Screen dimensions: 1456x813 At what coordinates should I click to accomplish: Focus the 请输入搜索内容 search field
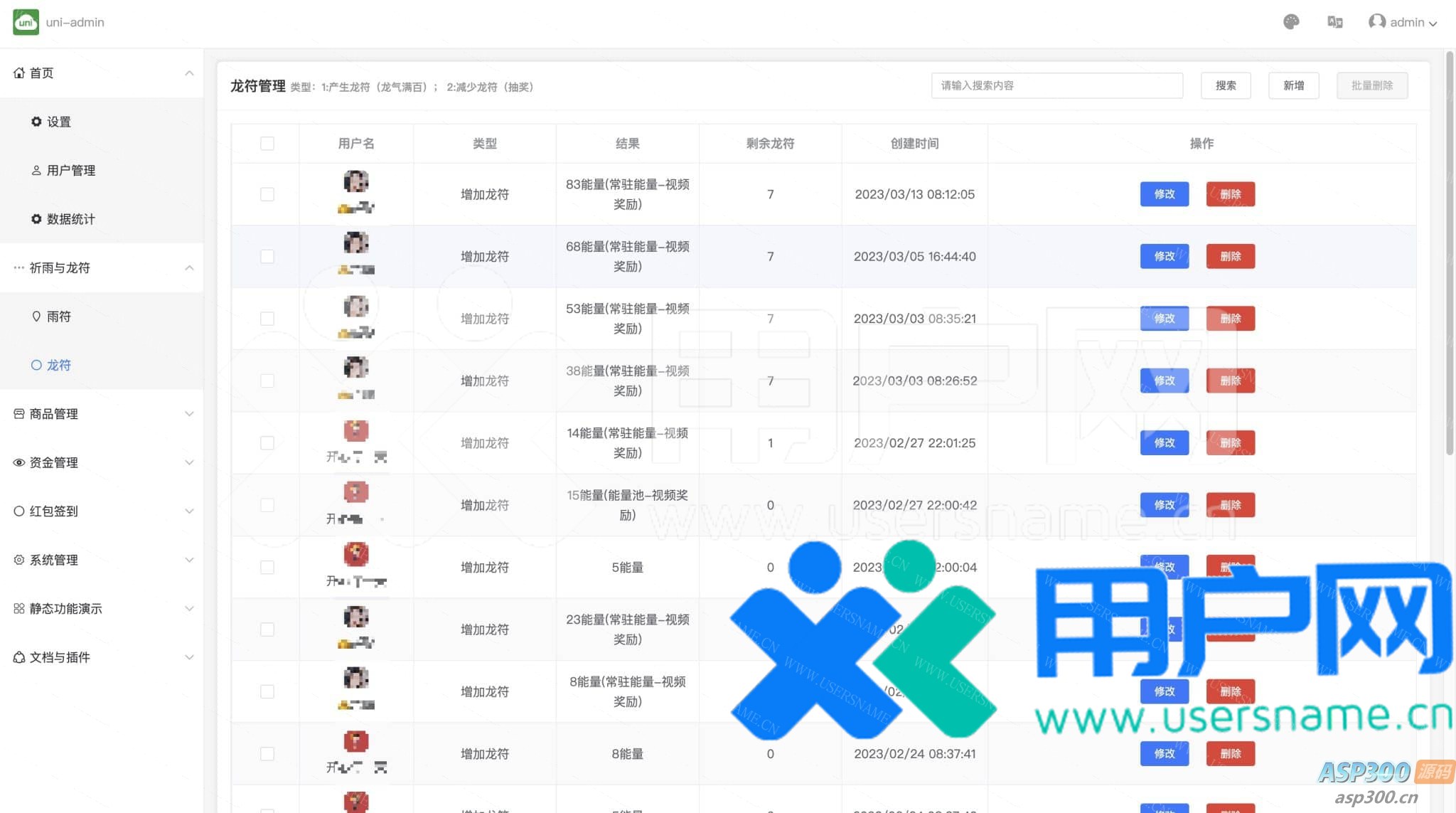pos(1056,85)
